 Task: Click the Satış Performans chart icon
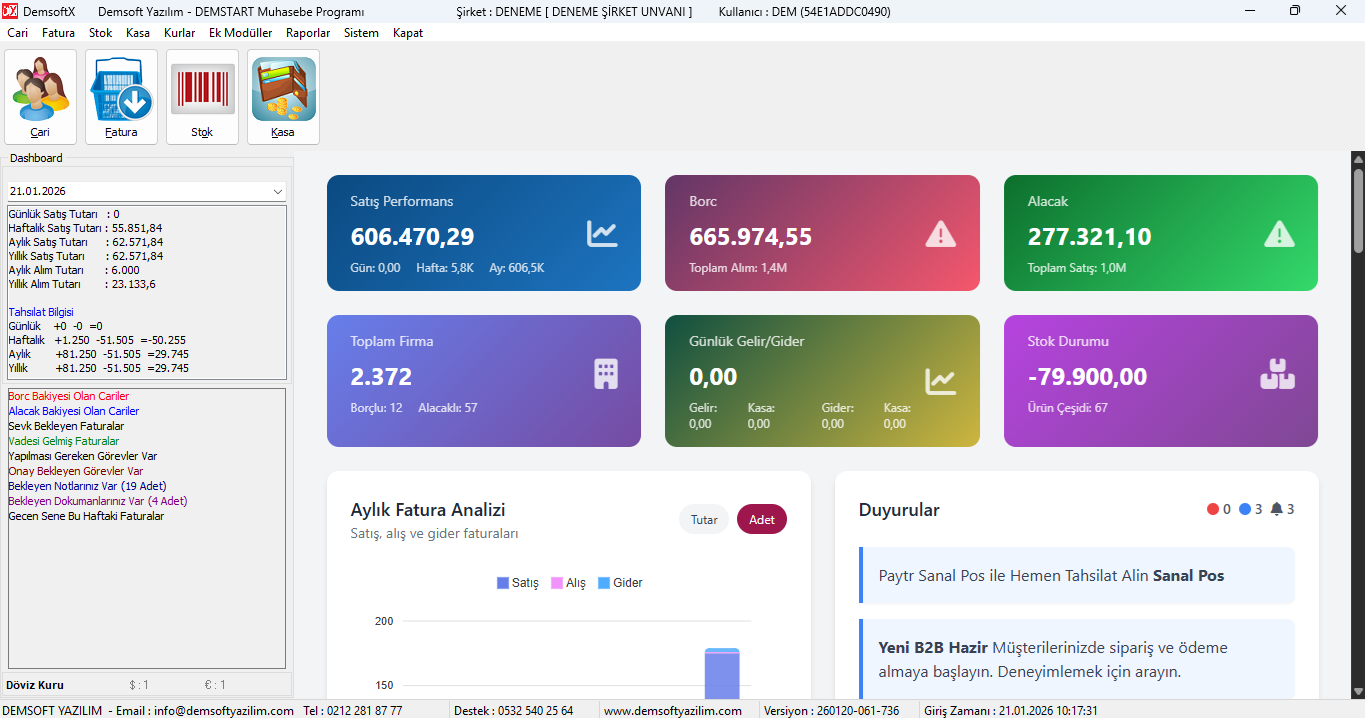click(602, 234)
